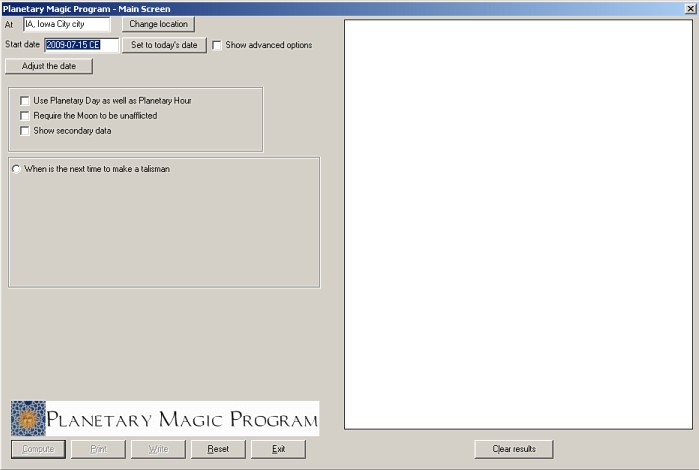Clear results in the output pane
The height and width of the screenshot is (470, 699).
pos(514,449)
